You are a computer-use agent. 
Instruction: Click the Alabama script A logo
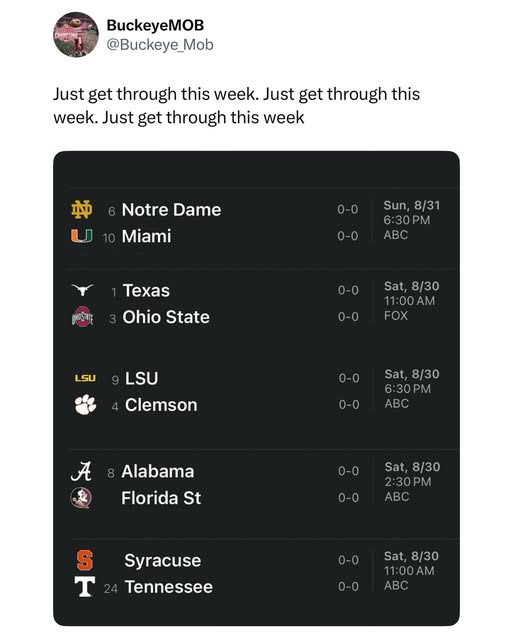[82, 471]
